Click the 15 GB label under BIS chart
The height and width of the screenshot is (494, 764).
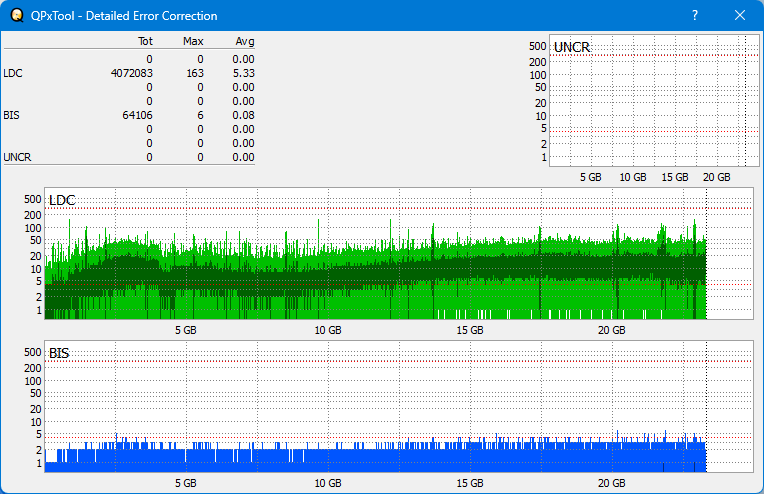[470, 483]
